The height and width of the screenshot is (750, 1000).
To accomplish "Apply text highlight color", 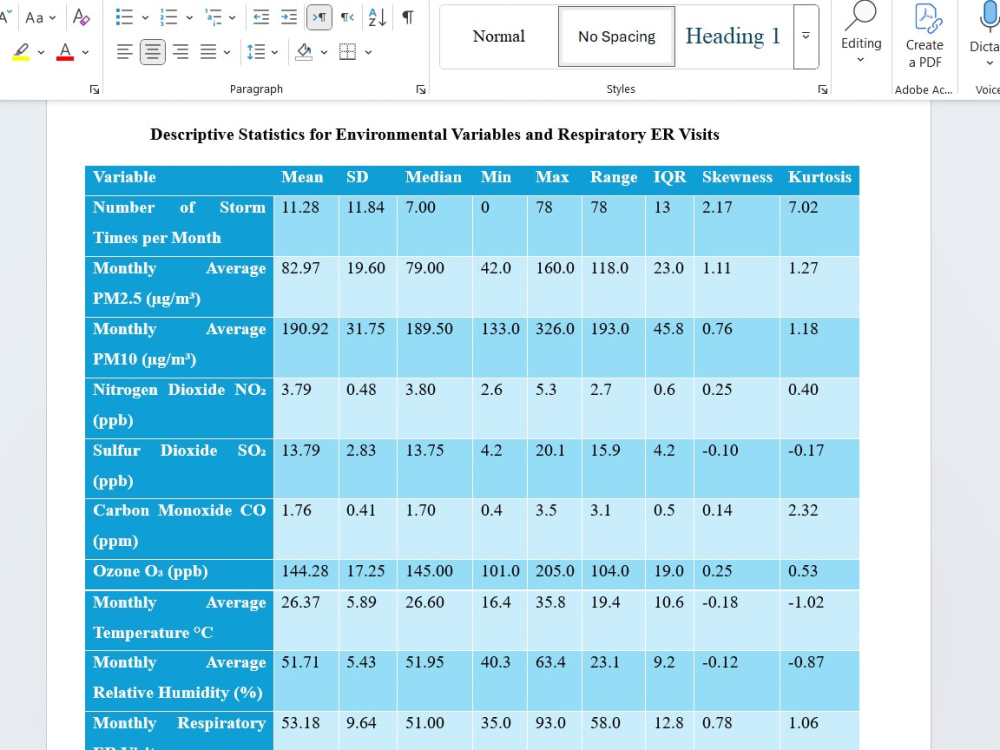I will click(x=21, y=52).
